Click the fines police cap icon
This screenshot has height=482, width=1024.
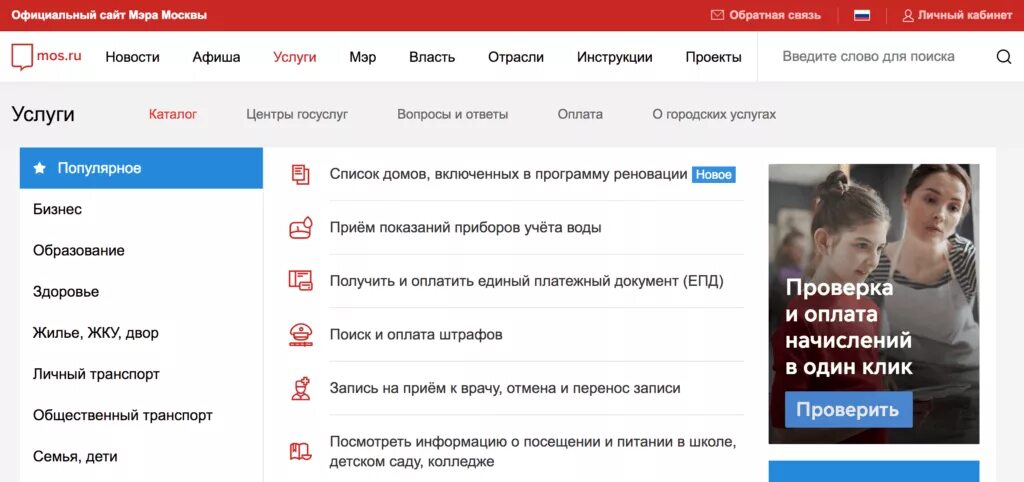(300, 334)
